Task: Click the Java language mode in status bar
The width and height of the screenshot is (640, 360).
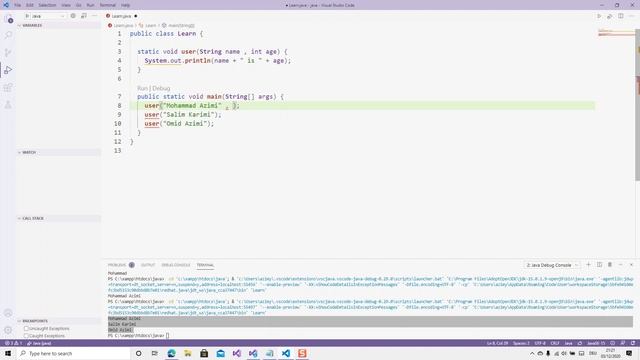Action: pos(569,343)
